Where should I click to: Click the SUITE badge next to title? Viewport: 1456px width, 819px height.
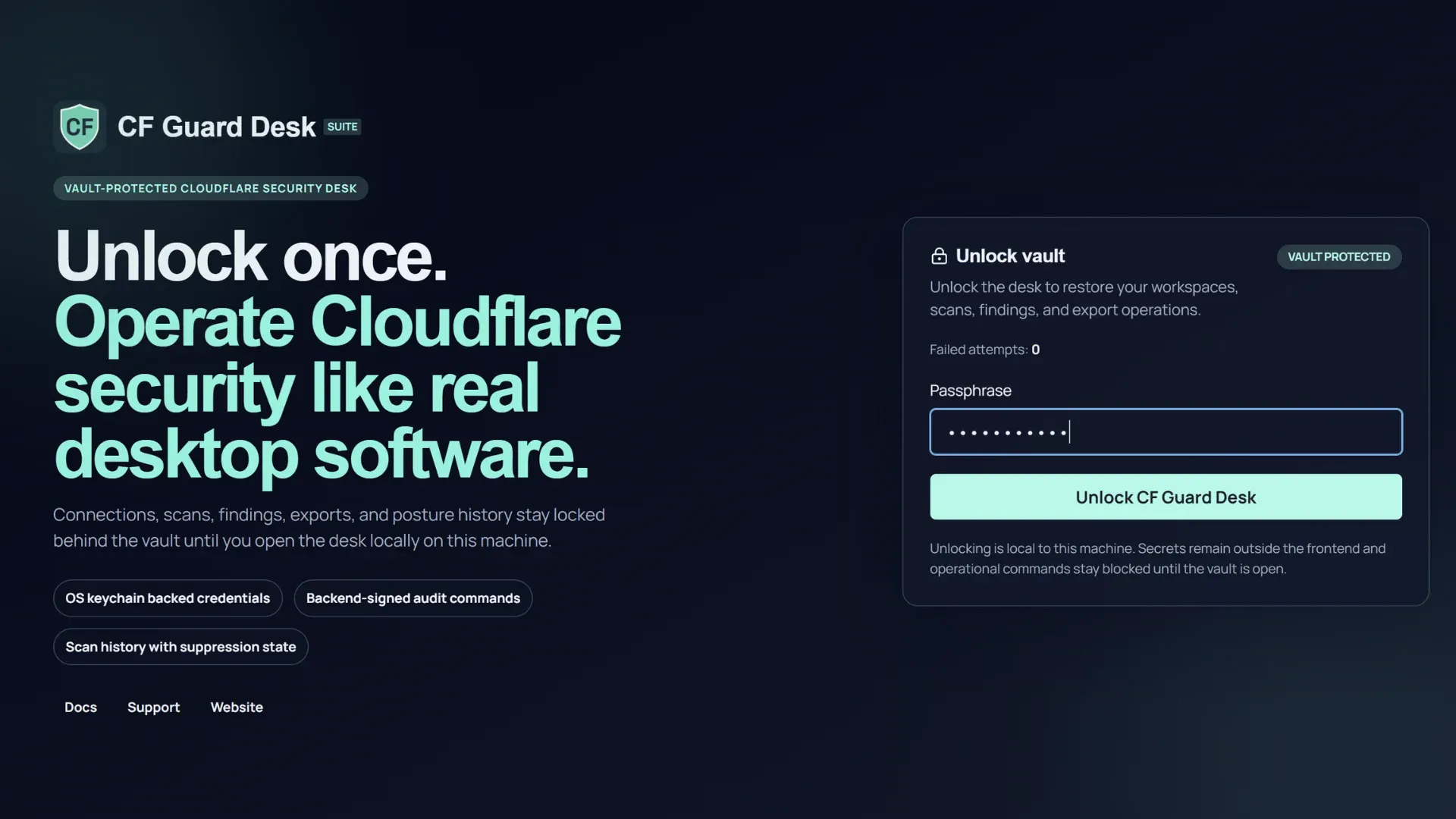click(342, 127)
